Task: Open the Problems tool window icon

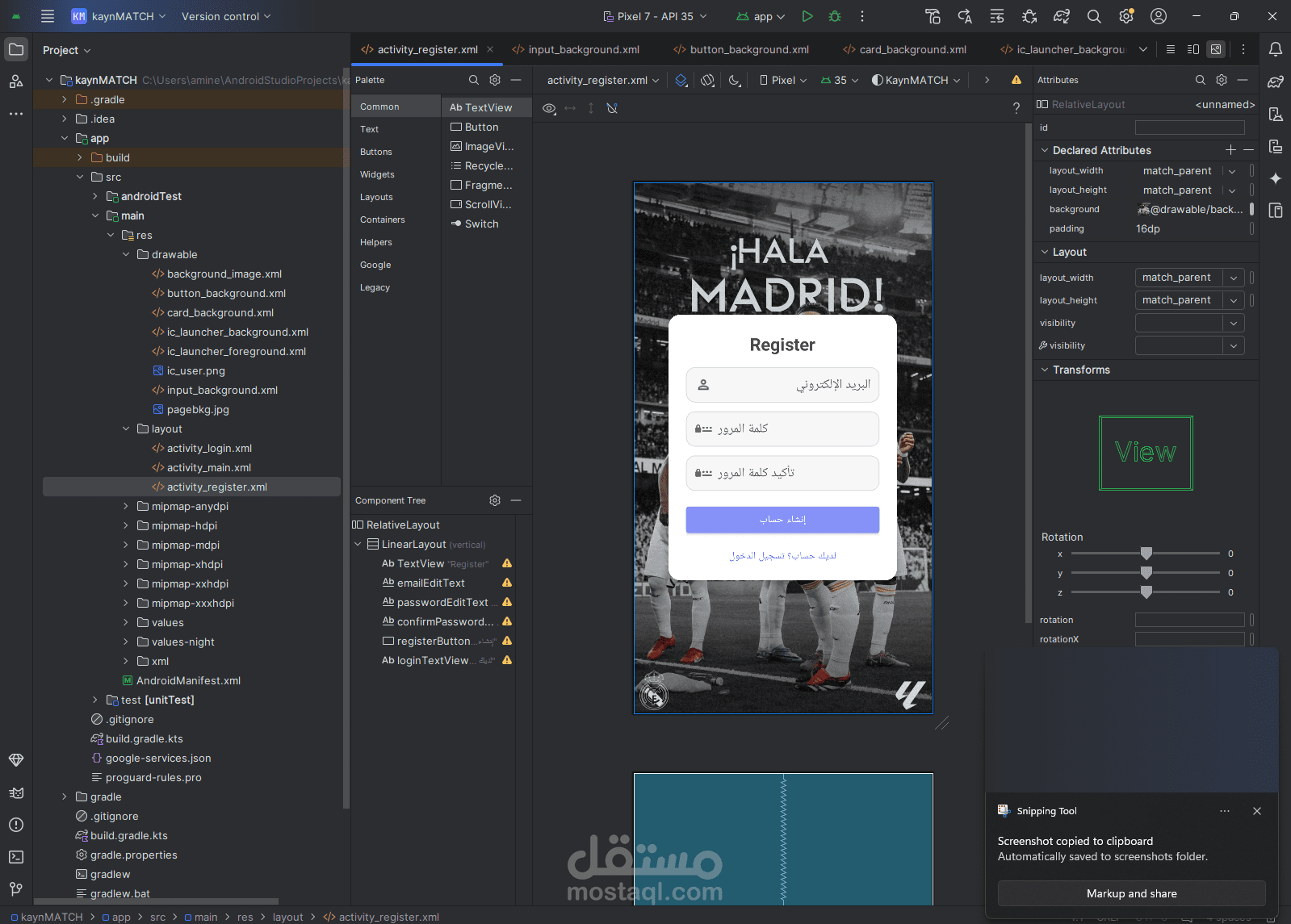Action: pyautogui.click(x=16, y=825)
